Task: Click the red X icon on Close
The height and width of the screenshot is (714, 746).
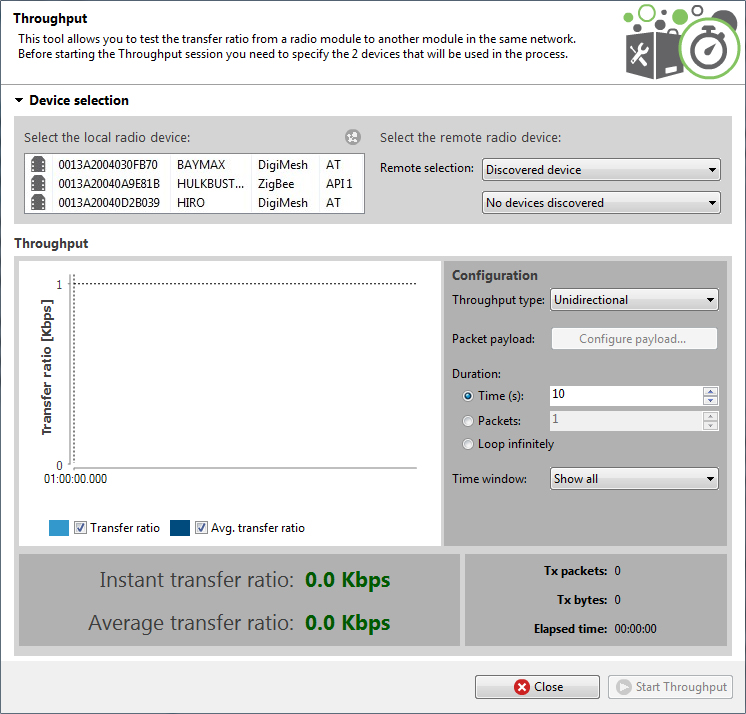Action: [x=521, y=687]
